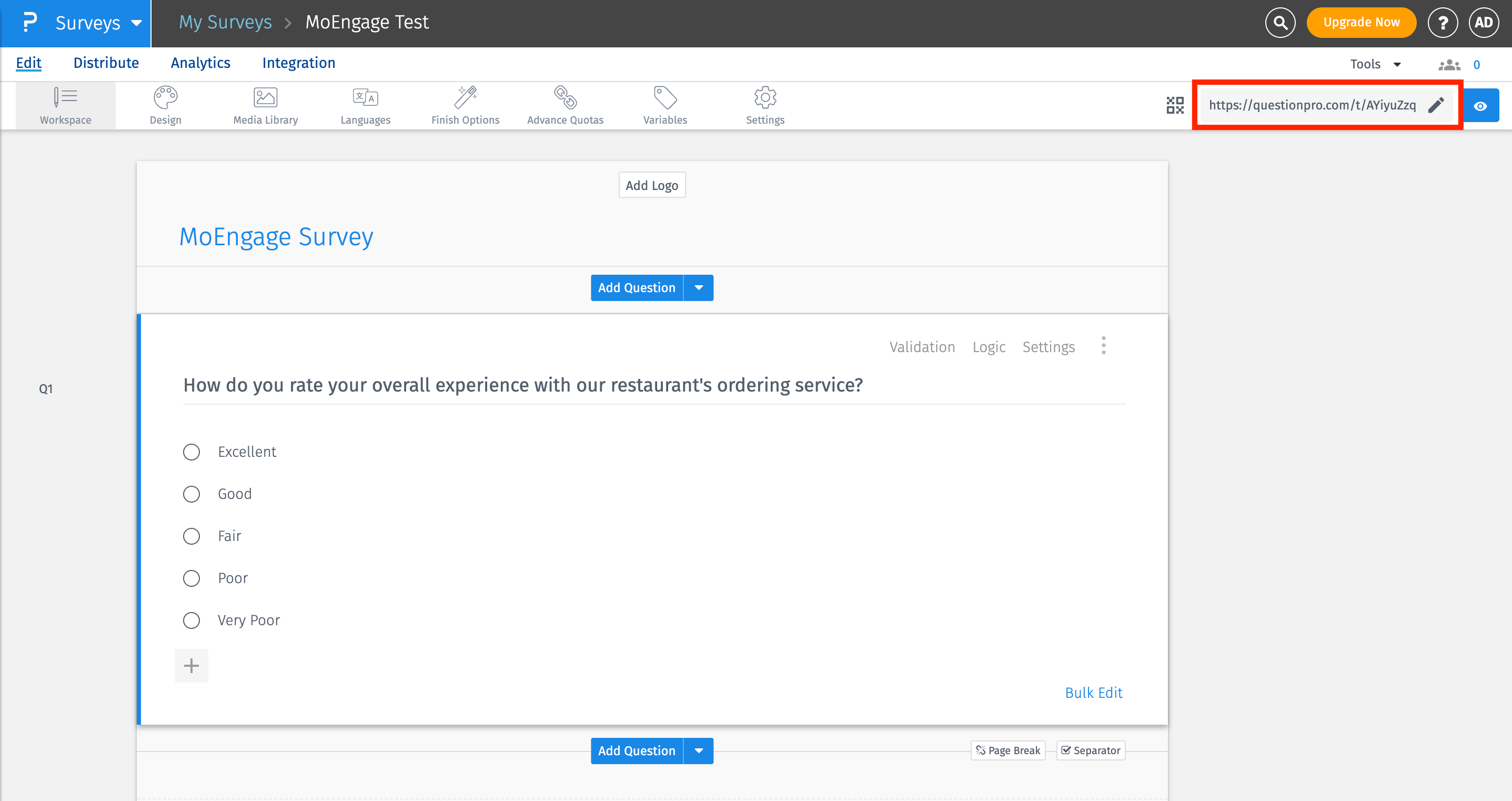Open Q1 question Settings
The height and width of the screenshot is (801, 1512).
(1049, 347)
